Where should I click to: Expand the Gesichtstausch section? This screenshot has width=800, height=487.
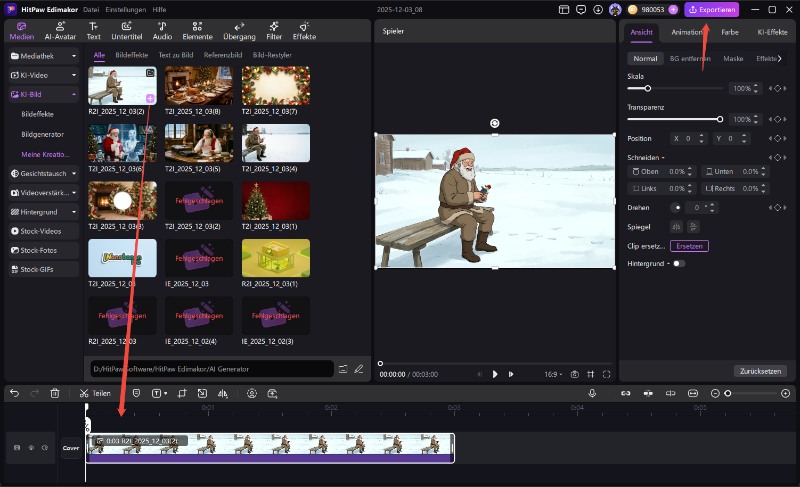pos(43,173)
